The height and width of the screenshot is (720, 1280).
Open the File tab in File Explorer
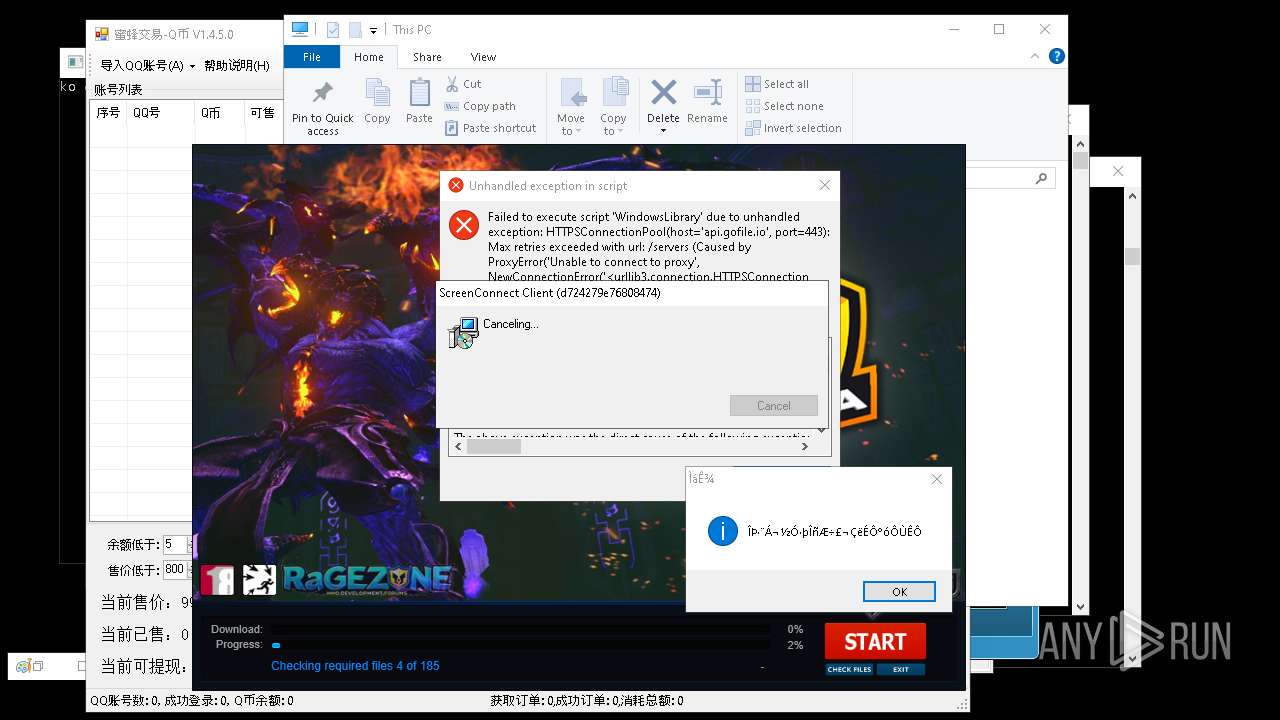point(312,57)
